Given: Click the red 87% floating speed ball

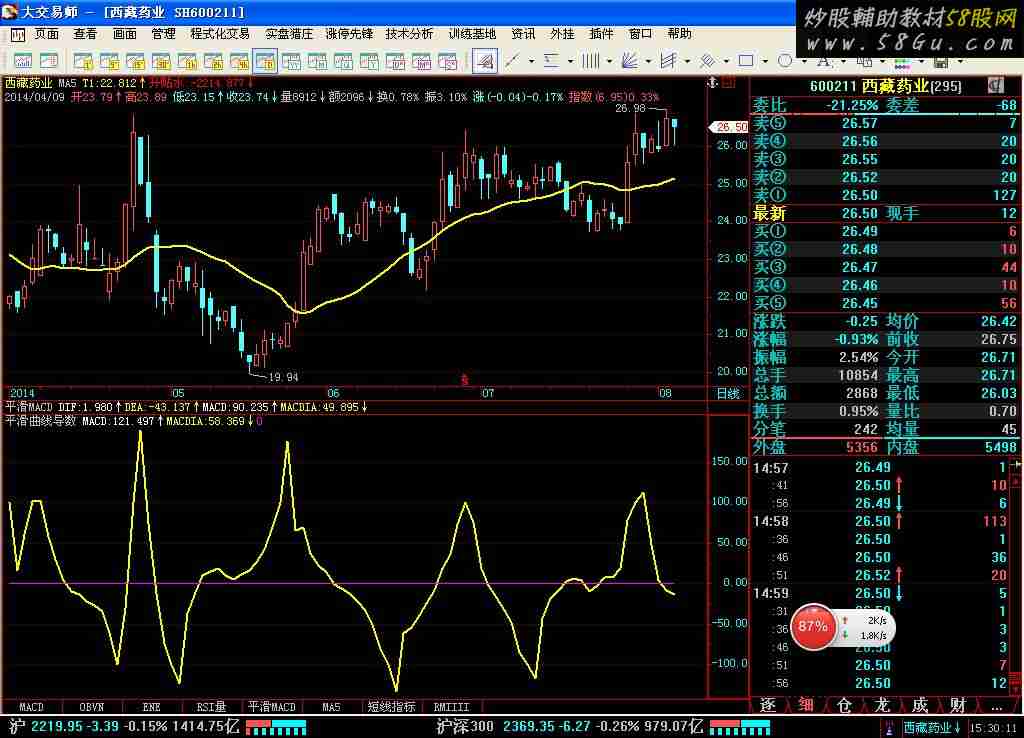Looking at the screenshot, I should pyautogui.click(x=813, y=626).
